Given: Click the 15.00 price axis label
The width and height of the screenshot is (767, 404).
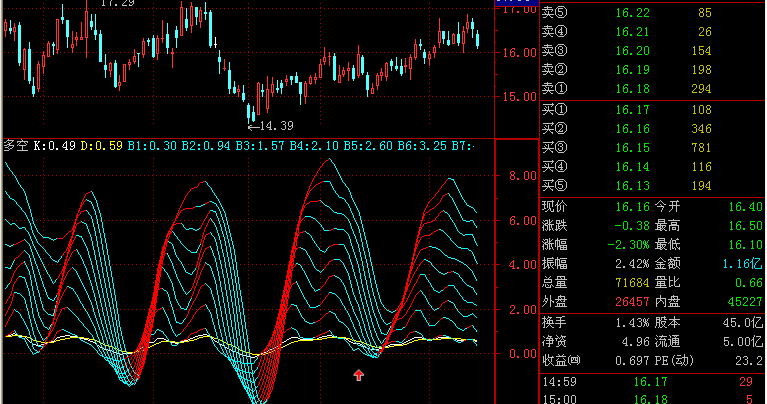Looking at the screenshot, I should [x=519, y=97].
